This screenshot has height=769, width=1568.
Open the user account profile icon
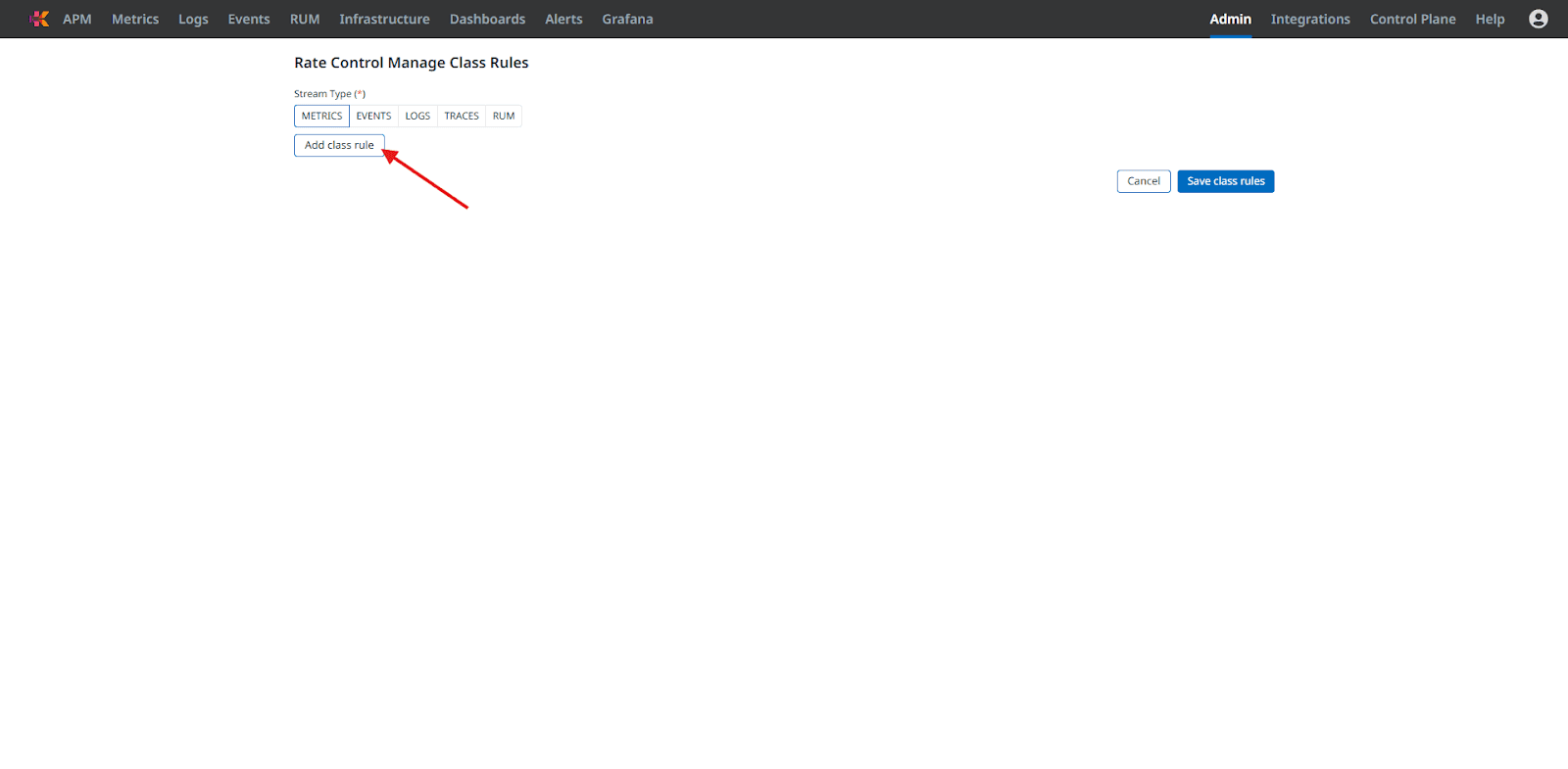1538,19
